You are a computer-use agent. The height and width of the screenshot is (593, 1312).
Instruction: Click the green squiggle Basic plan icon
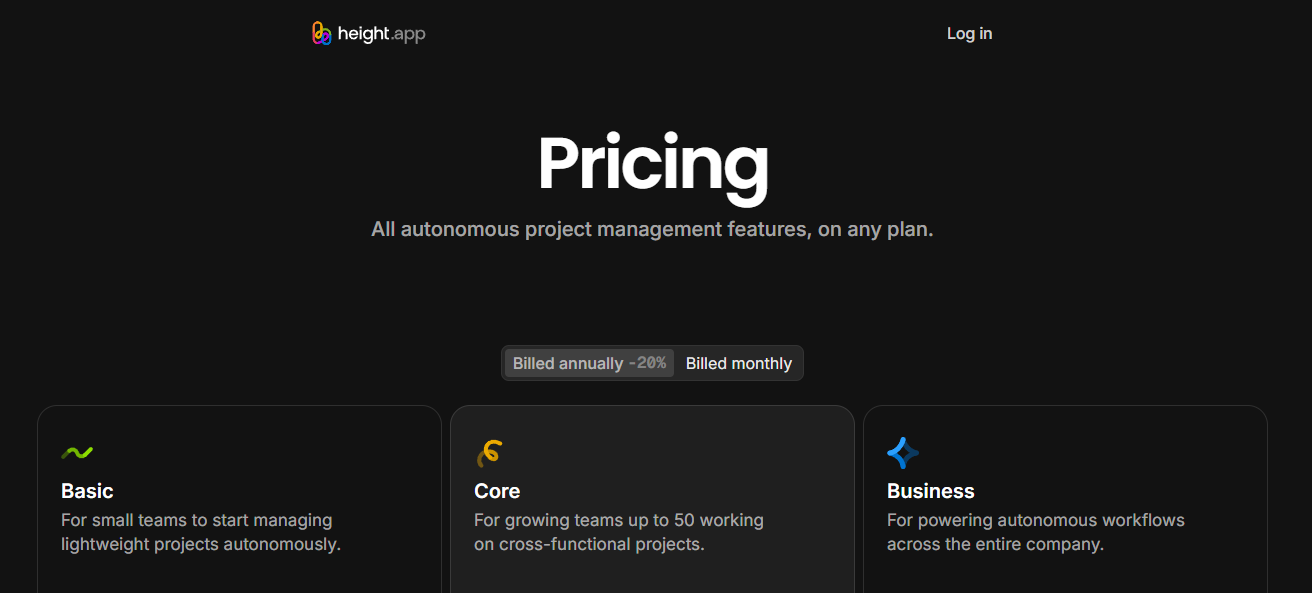pyautogui.click(x=77, y=453)
